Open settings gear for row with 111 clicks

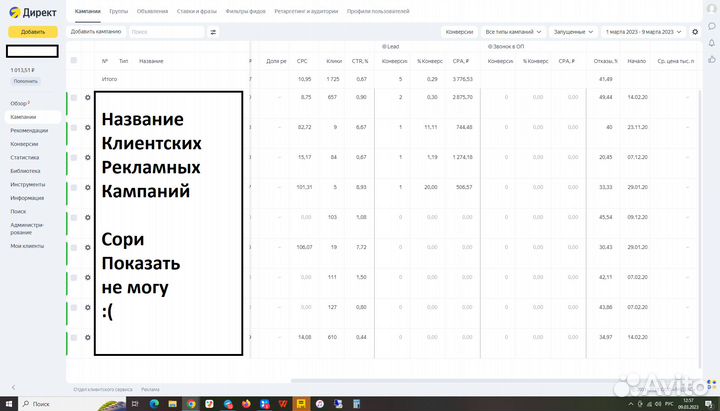(x=88, y=277)
